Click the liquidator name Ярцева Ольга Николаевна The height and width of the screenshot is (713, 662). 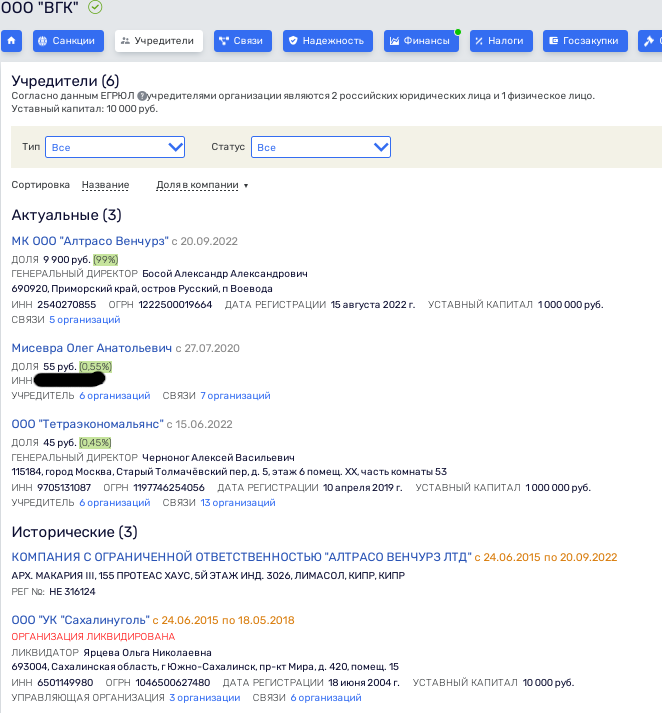pos(147,653)
